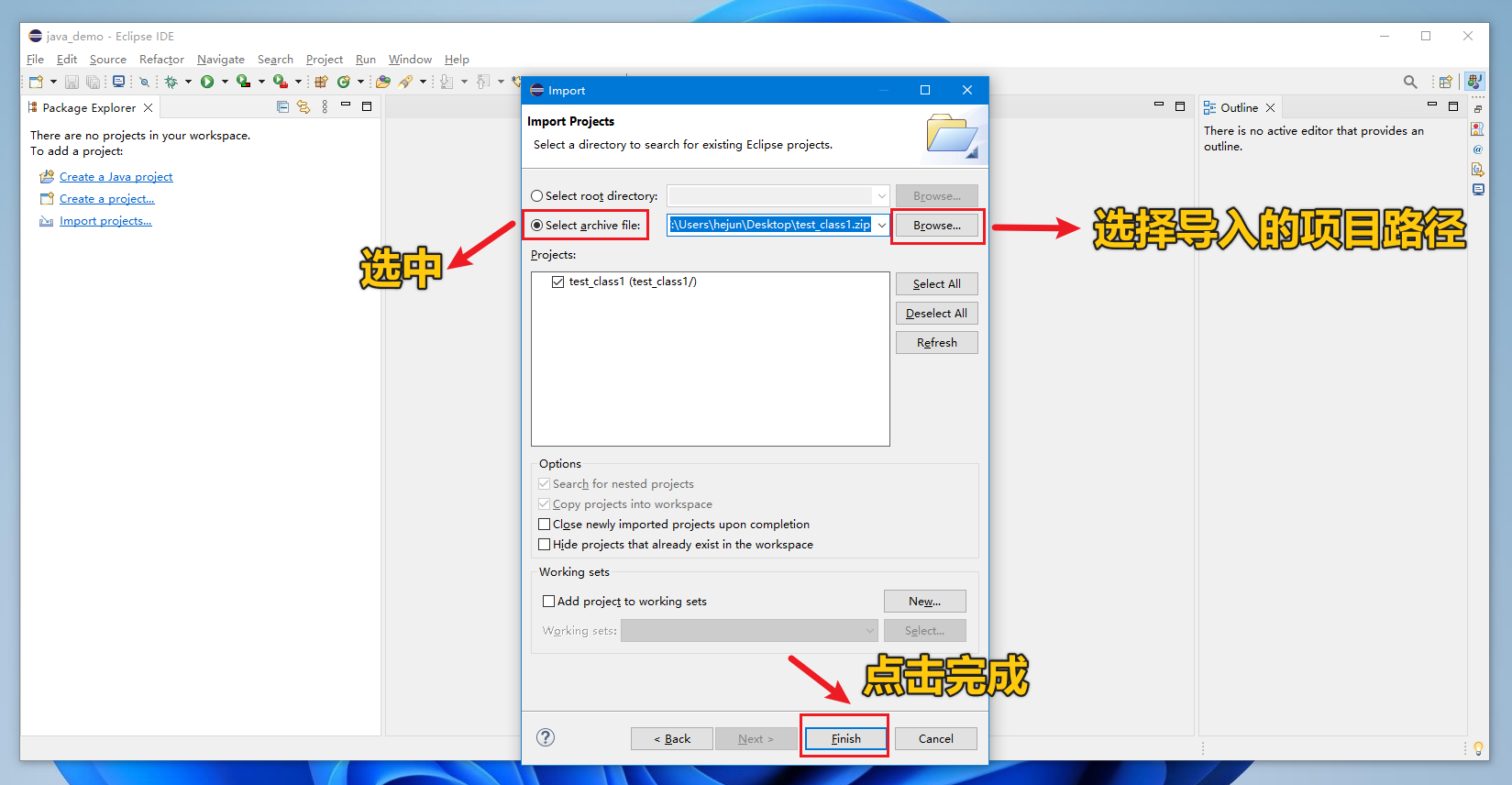Open the Console toolbar icon
The width and height of the screenshot is (1512, 785).
click(x=118, y=82)
